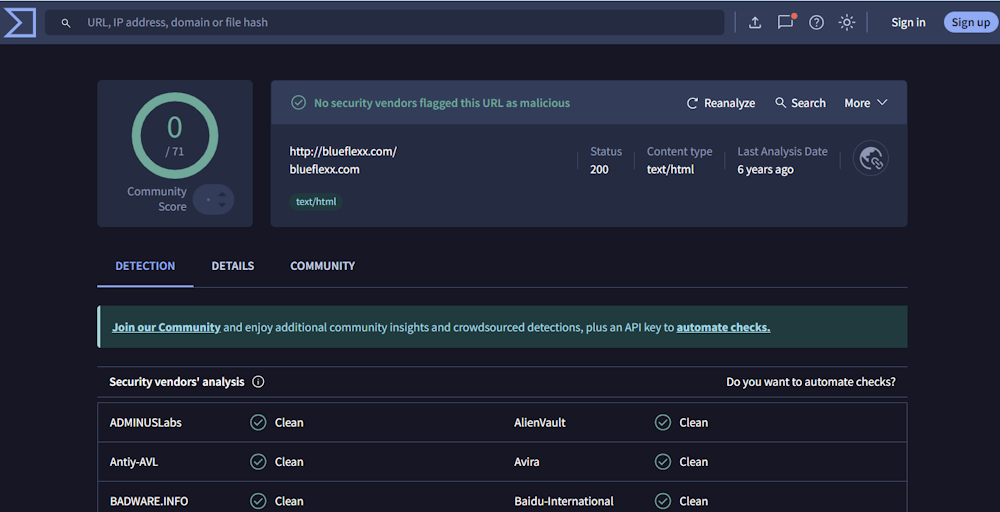Click the ADMINUSLabs vendor name
Viewport: 1000px width, 512px height.
pyautogui.click(x=145, y=423)
